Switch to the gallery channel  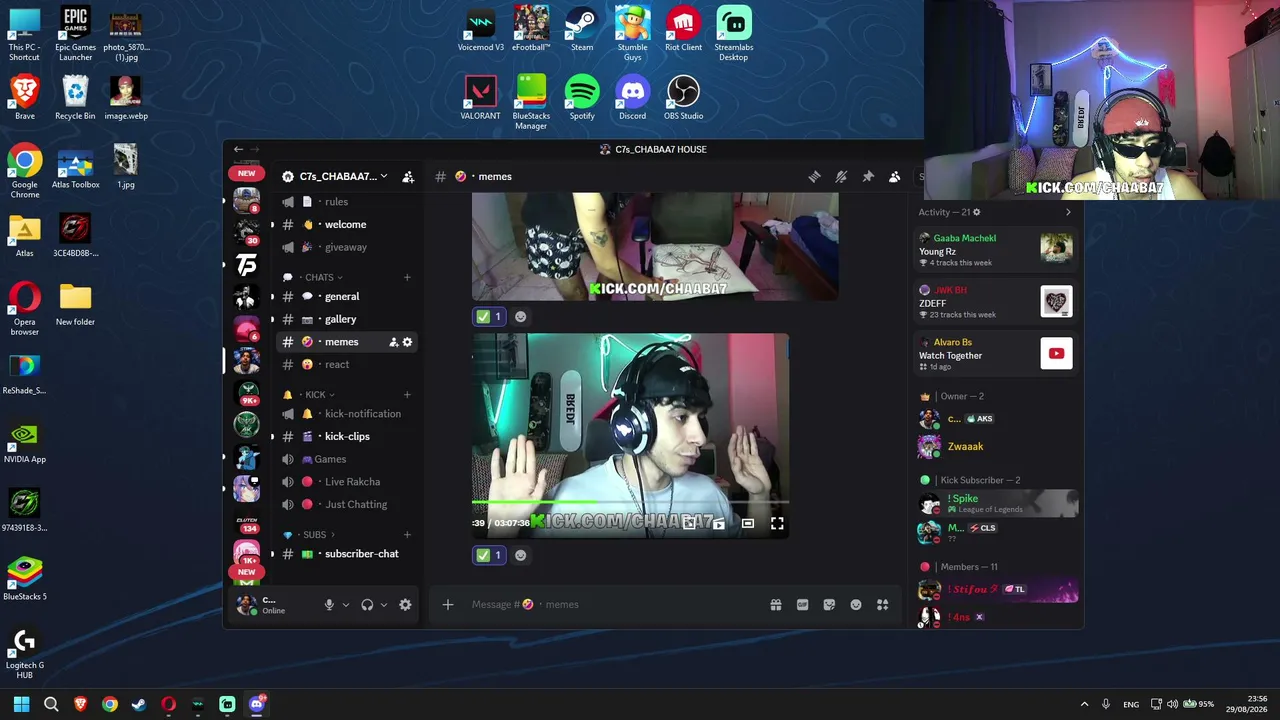[x=346, y=319]
